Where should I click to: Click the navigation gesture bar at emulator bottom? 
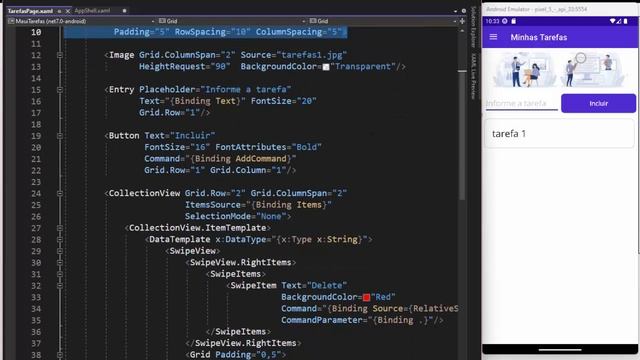pyautogui.click(x=560, y=350)
